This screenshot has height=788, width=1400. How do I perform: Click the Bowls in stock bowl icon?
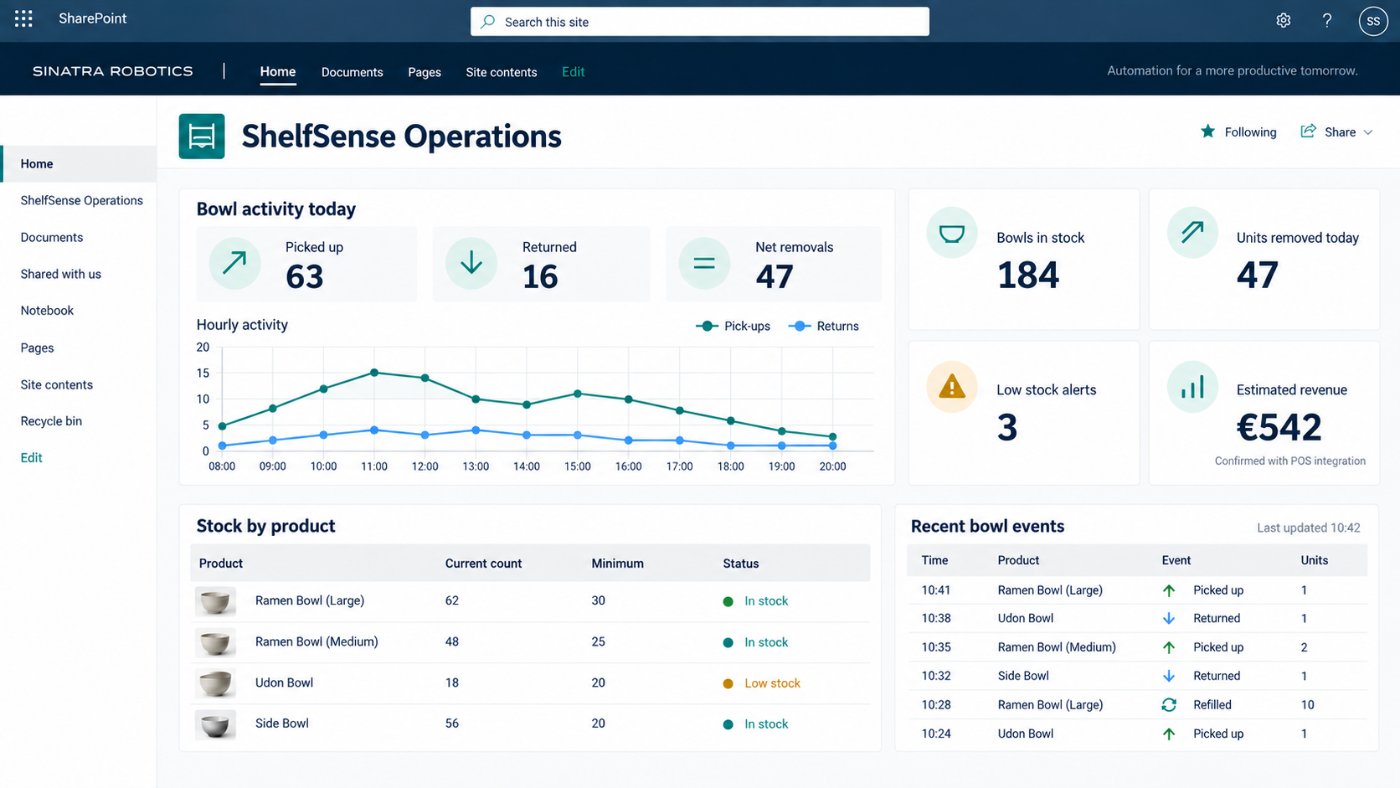[x=952, y=233]
